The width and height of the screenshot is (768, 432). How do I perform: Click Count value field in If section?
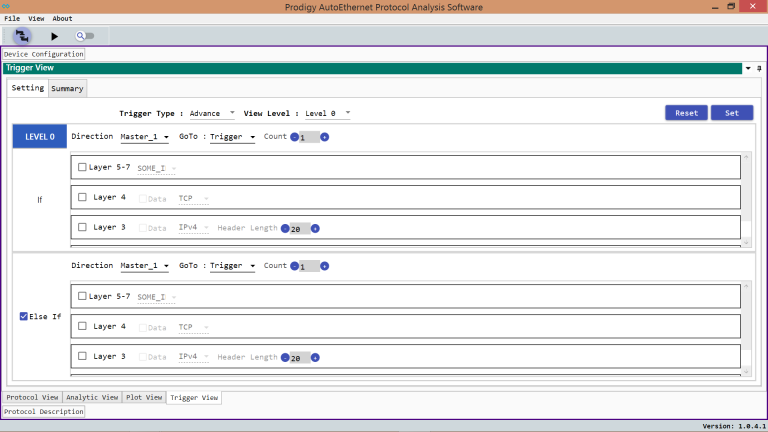pyautogui.click(x=310, y=137)
